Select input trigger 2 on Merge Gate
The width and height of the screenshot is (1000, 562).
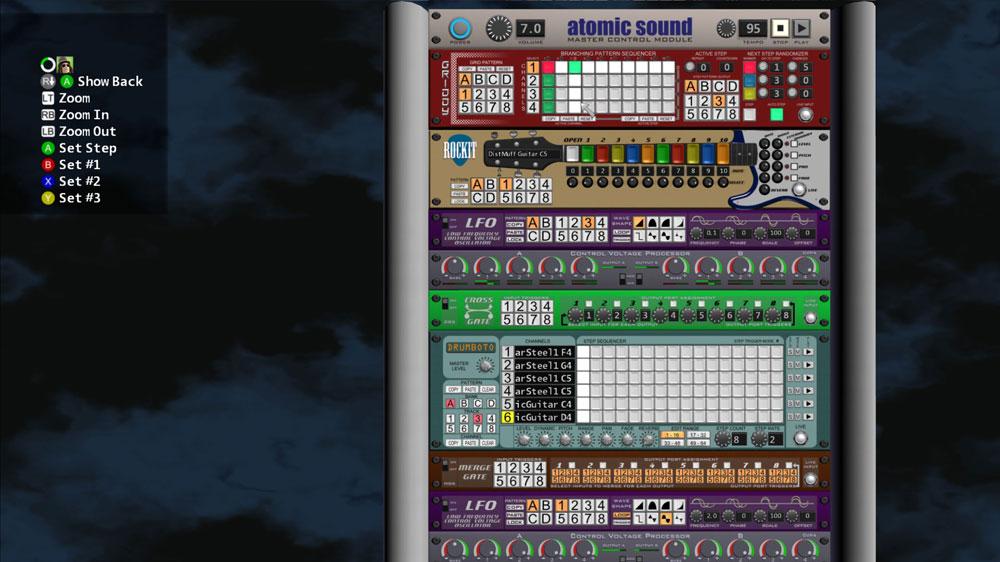(513, 468)
